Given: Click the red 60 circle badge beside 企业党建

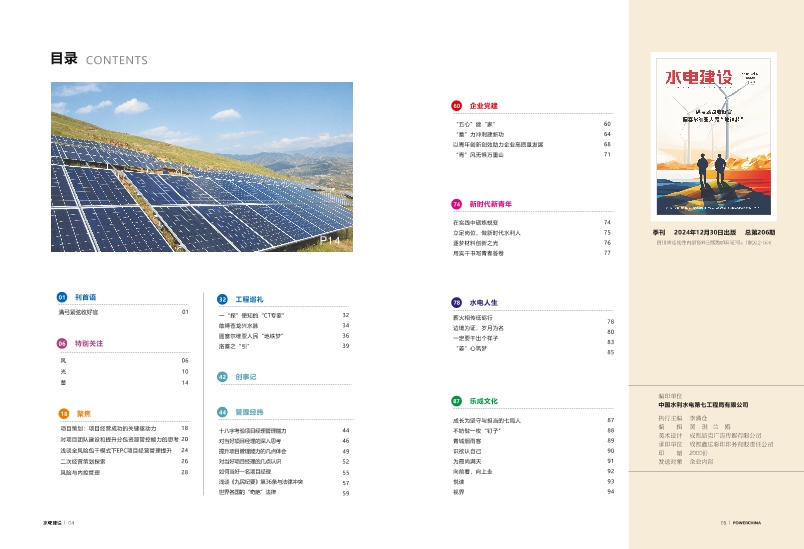Looking at the screenshot, I should (x=456, y=106).
